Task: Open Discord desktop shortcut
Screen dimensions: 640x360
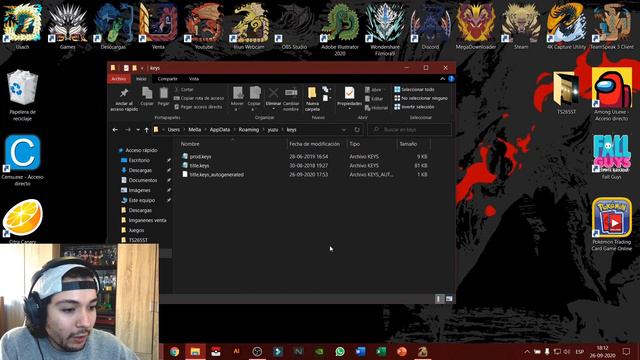Action: click(x=430, y=26)
